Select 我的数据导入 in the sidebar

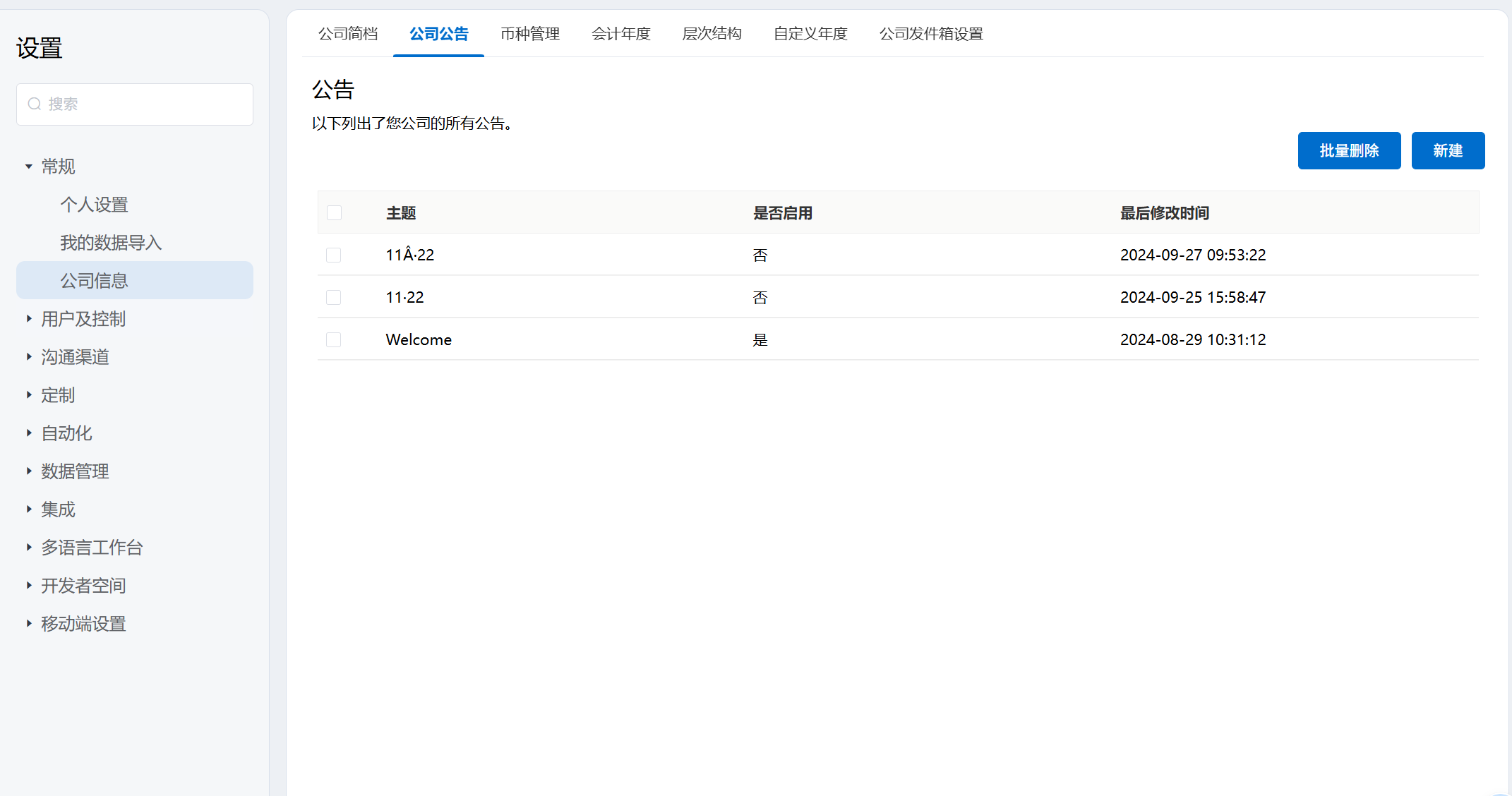(111, 243)
